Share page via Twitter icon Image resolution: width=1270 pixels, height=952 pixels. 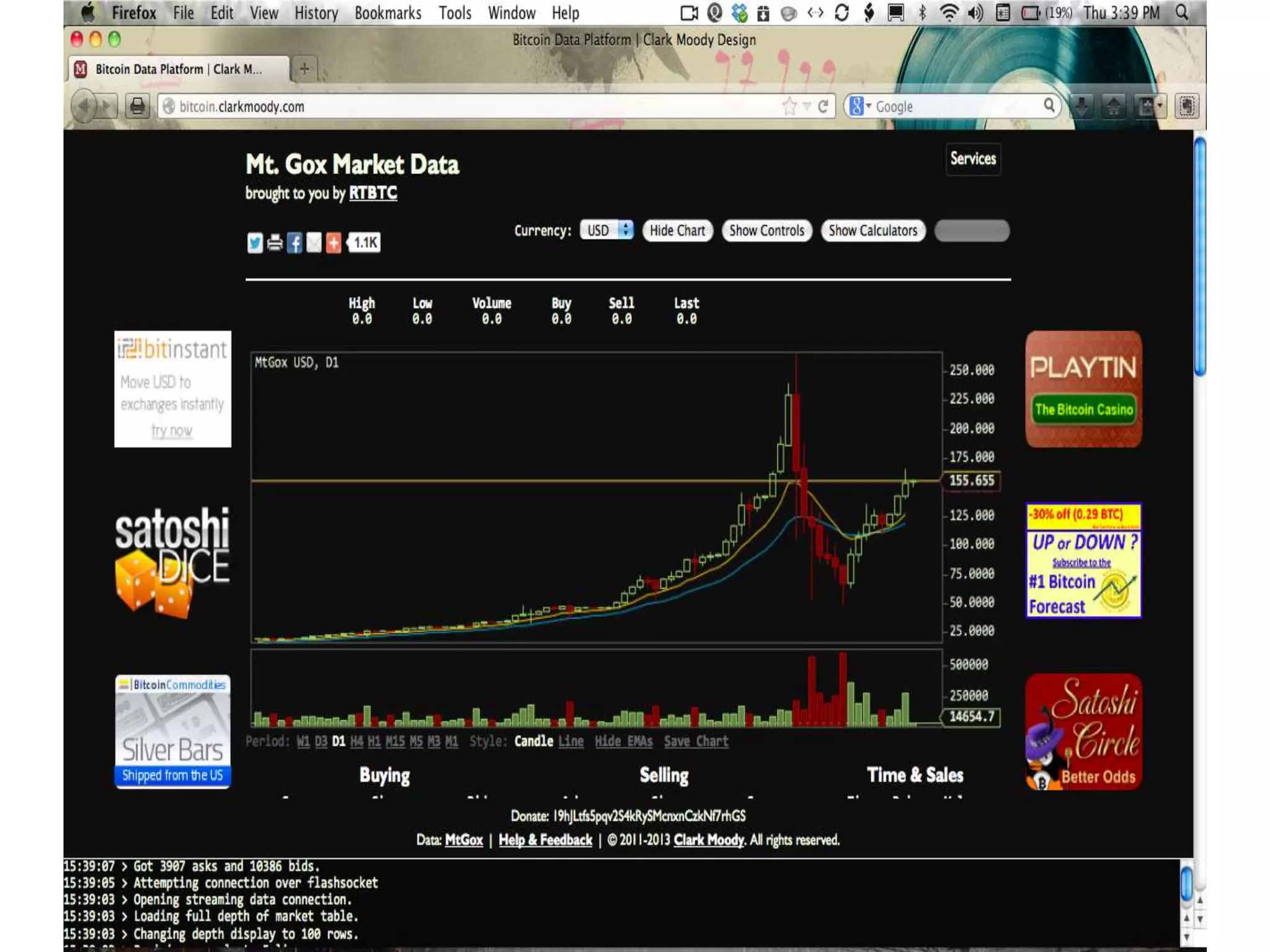pos(254,243)
